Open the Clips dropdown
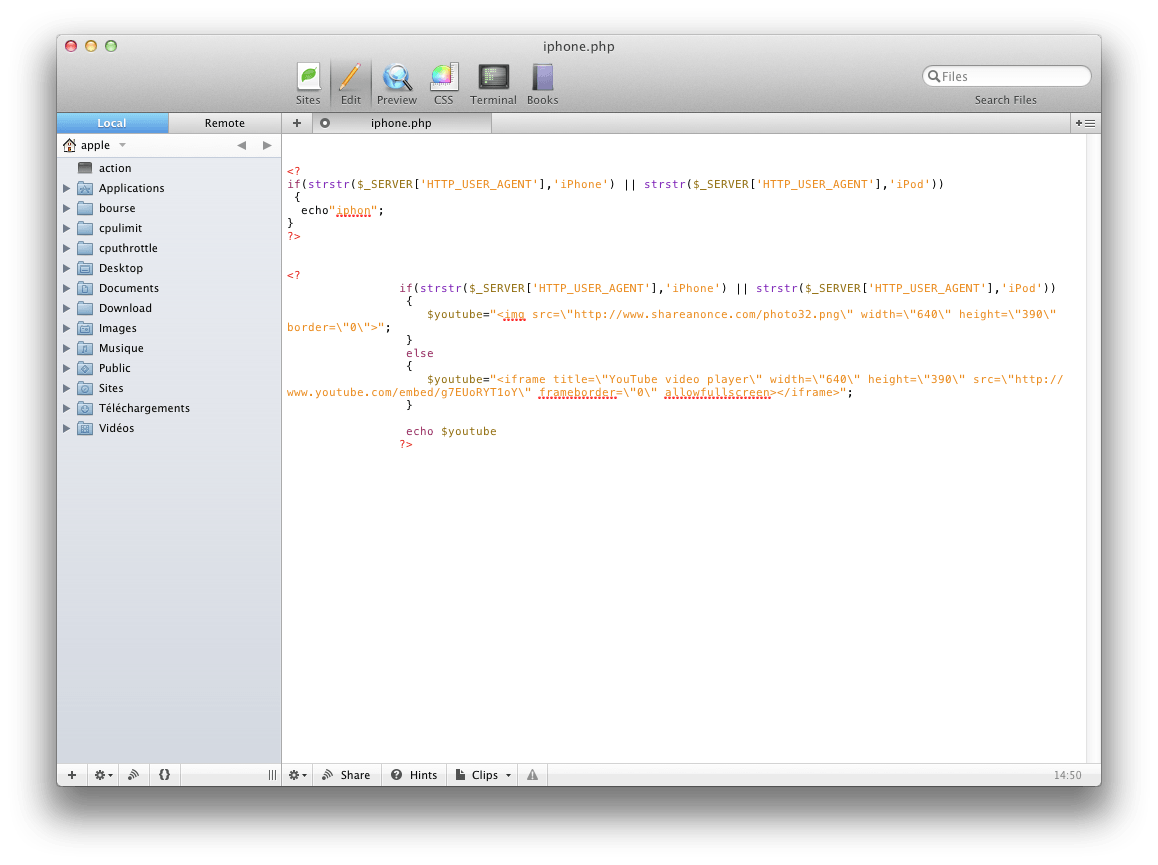The width and height of the screenshot is (1158, 865). 483,775
